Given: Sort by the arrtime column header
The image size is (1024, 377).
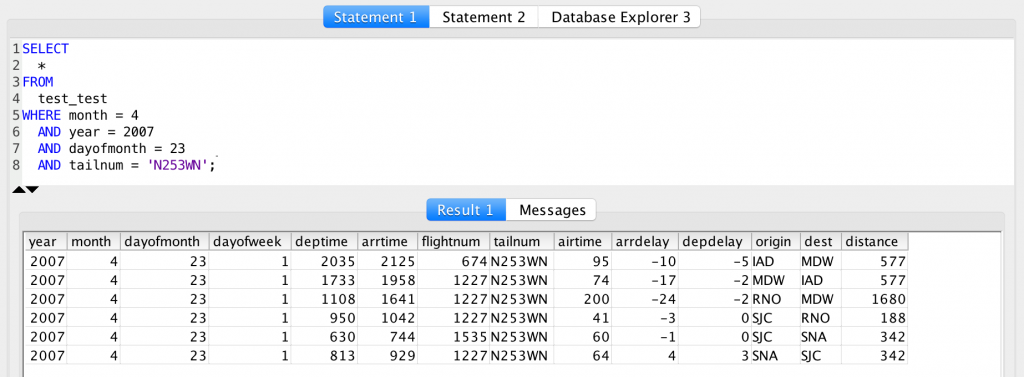Looking at the screenshot, I should coord(388,242).
